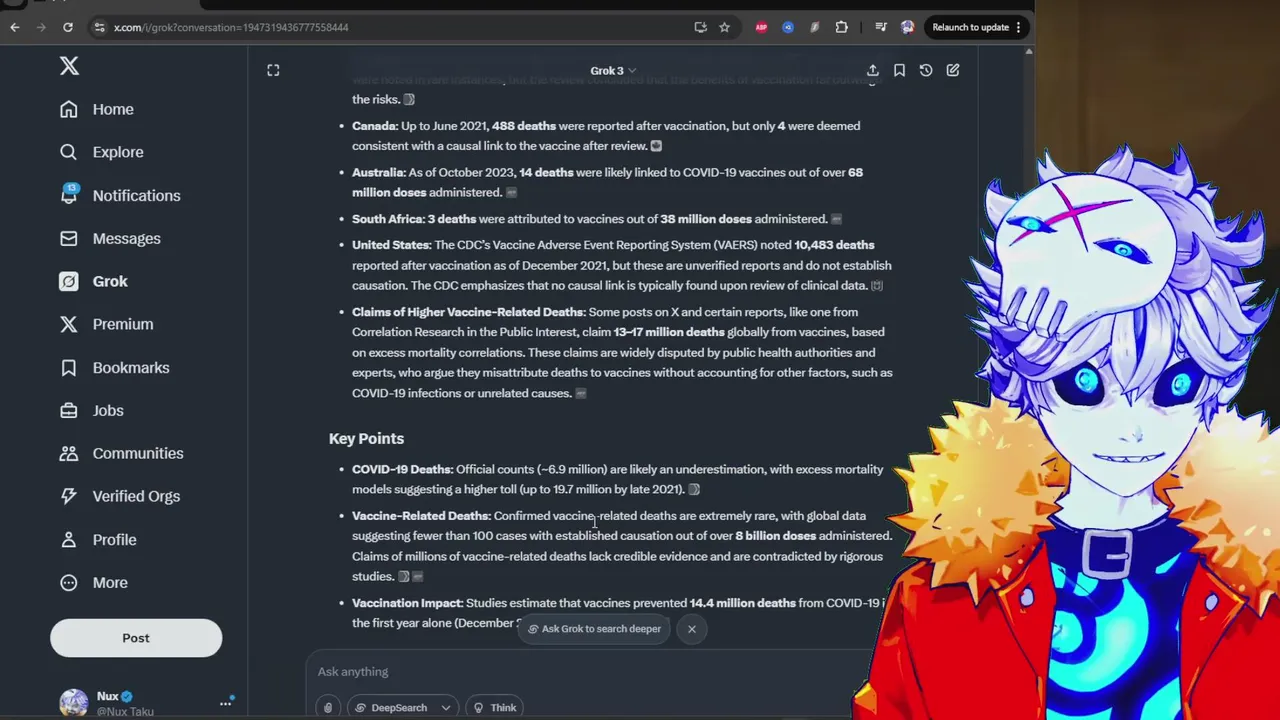Click the Messages envelope icon
The height and width of the screenshot is (720, 1280).
coord(68,238)
